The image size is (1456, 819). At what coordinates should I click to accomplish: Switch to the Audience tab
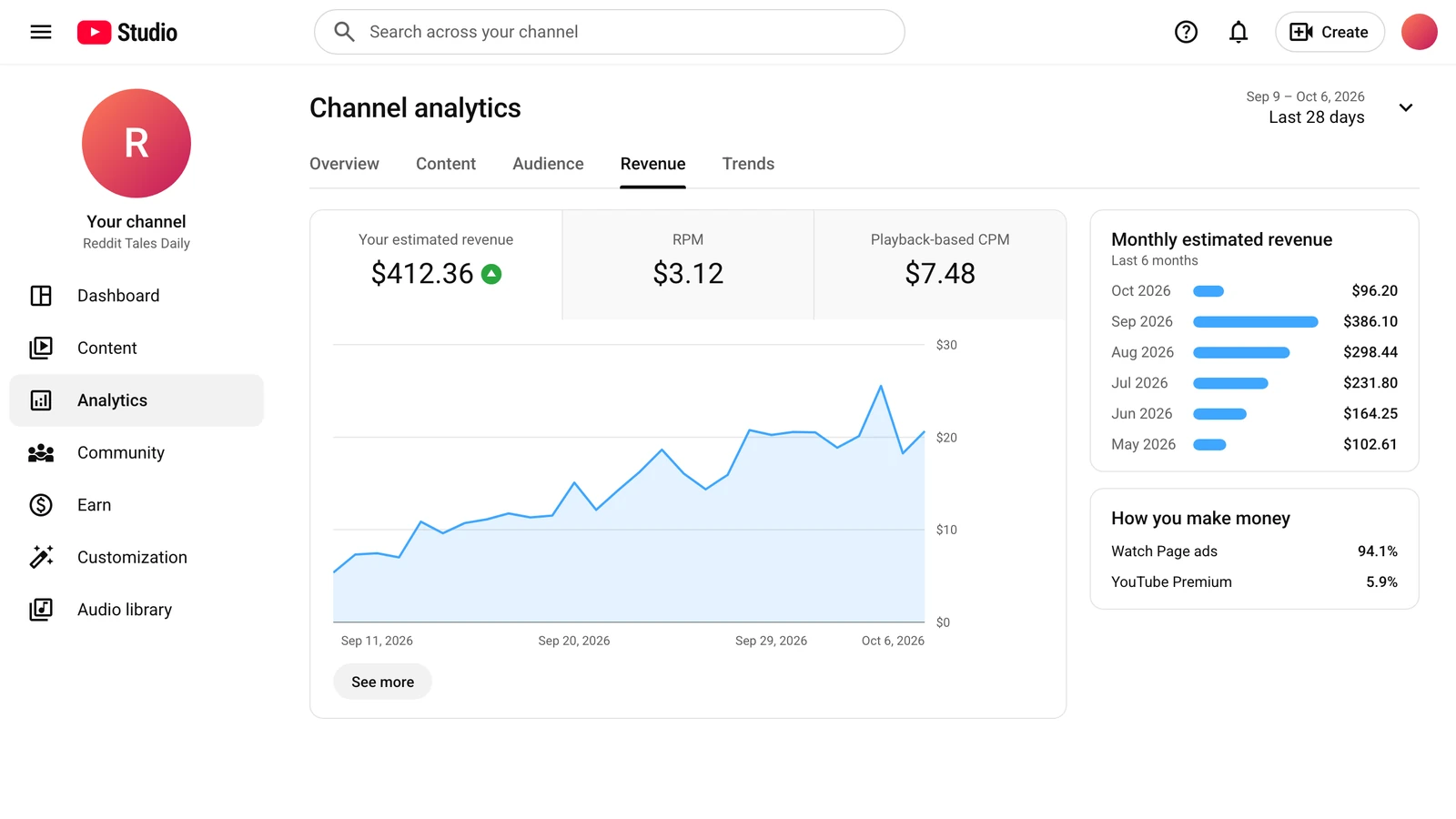tap(548, 164)
